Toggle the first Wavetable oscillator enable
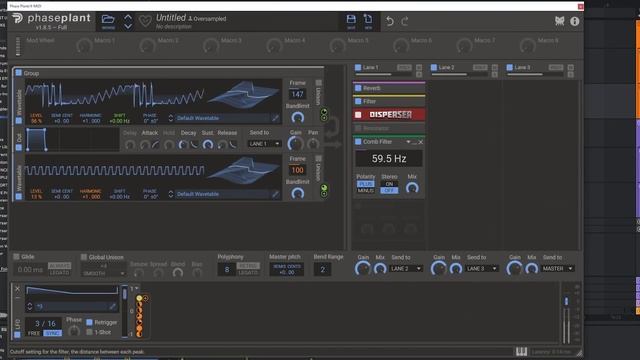Viewport: 640px width, 360px height. [19, 120]
